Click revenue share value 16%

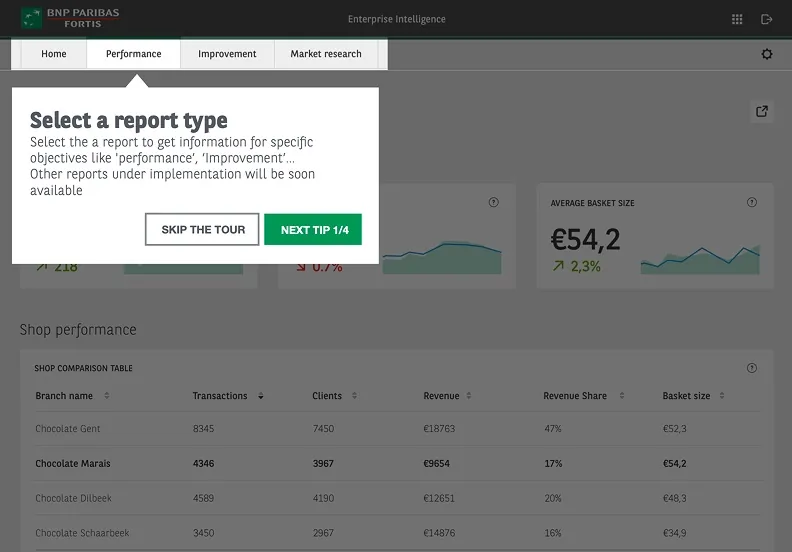553,533
